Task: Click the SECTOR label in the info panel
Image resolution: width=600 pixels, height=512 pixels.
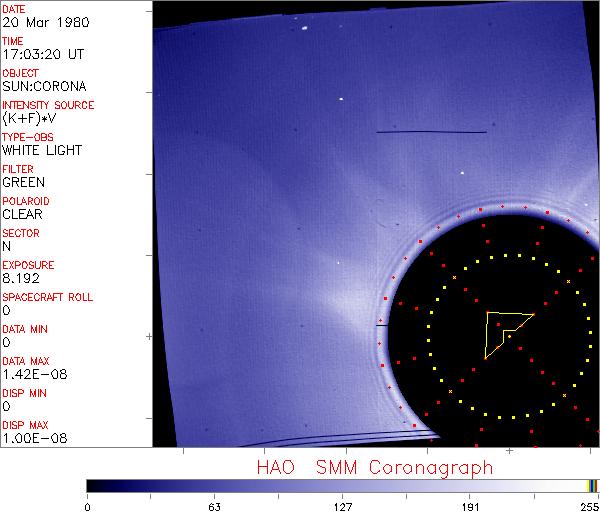Action: pos(21,233)
